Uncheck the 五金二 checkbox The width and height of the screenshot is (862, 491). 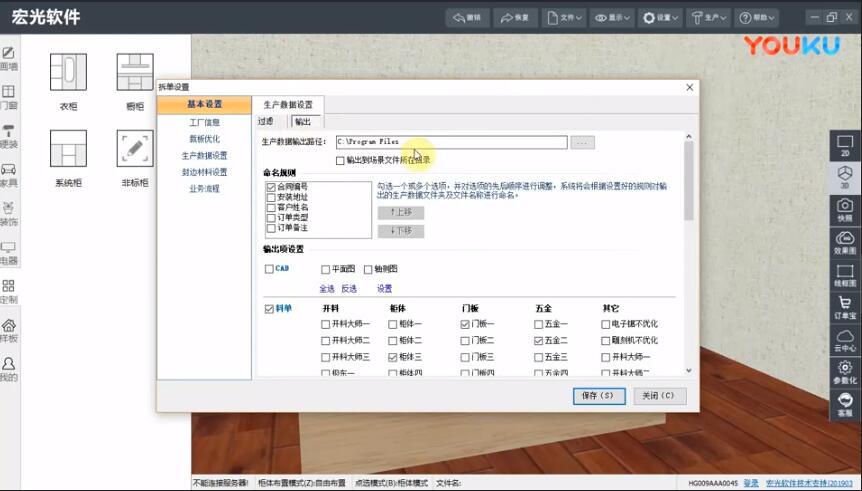click(x=539, y=341)
